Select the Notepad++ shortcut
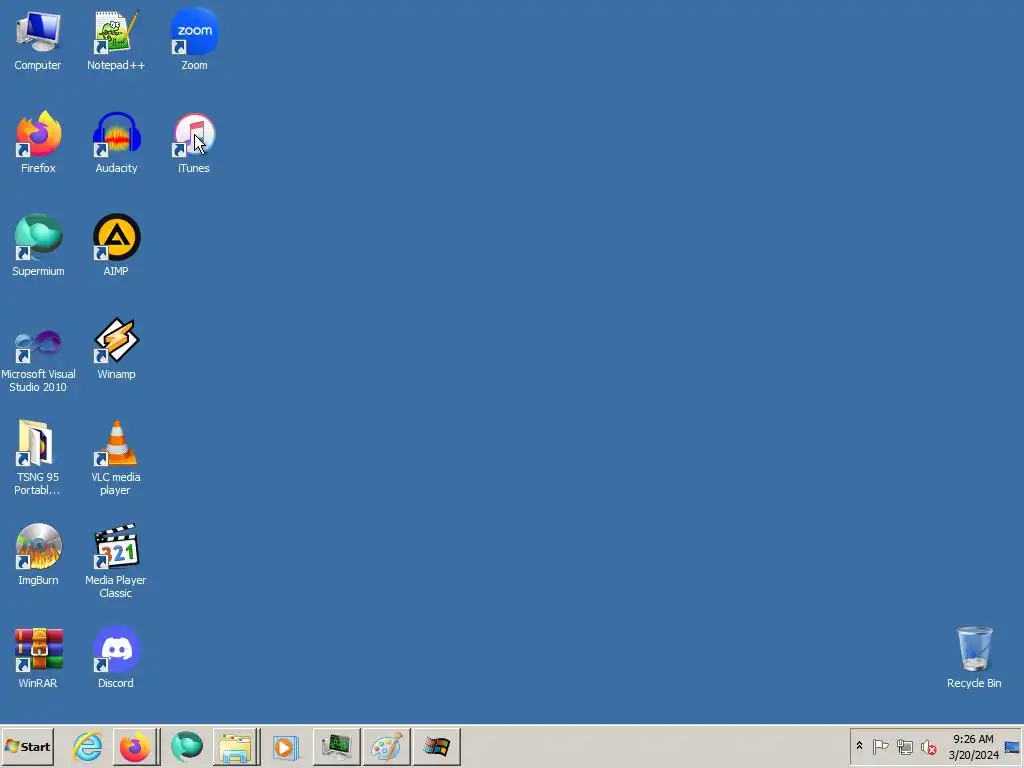The image size is (1024, 768). [116, 40]
